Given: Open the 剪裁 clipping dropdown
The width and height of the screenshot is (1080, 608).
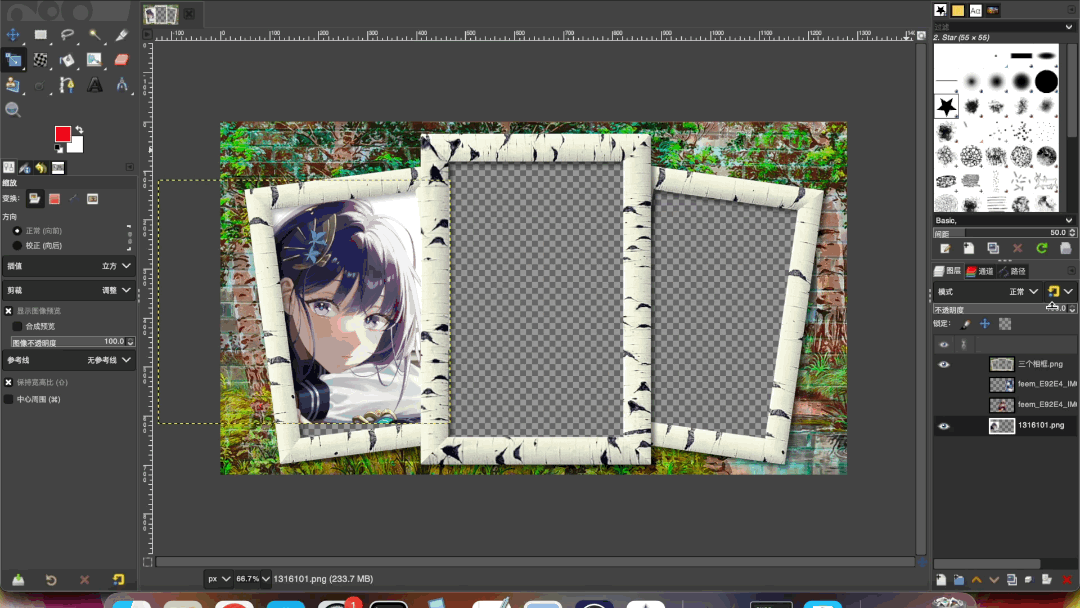Looking at the screenshot, I should pyautogui.click(x=69, y=291).
